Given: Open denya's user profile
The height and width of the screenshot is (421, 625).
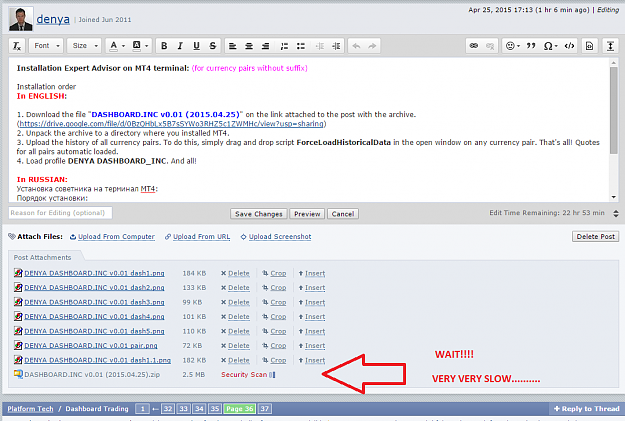Looking at the screenshot, I should point(53,19).
